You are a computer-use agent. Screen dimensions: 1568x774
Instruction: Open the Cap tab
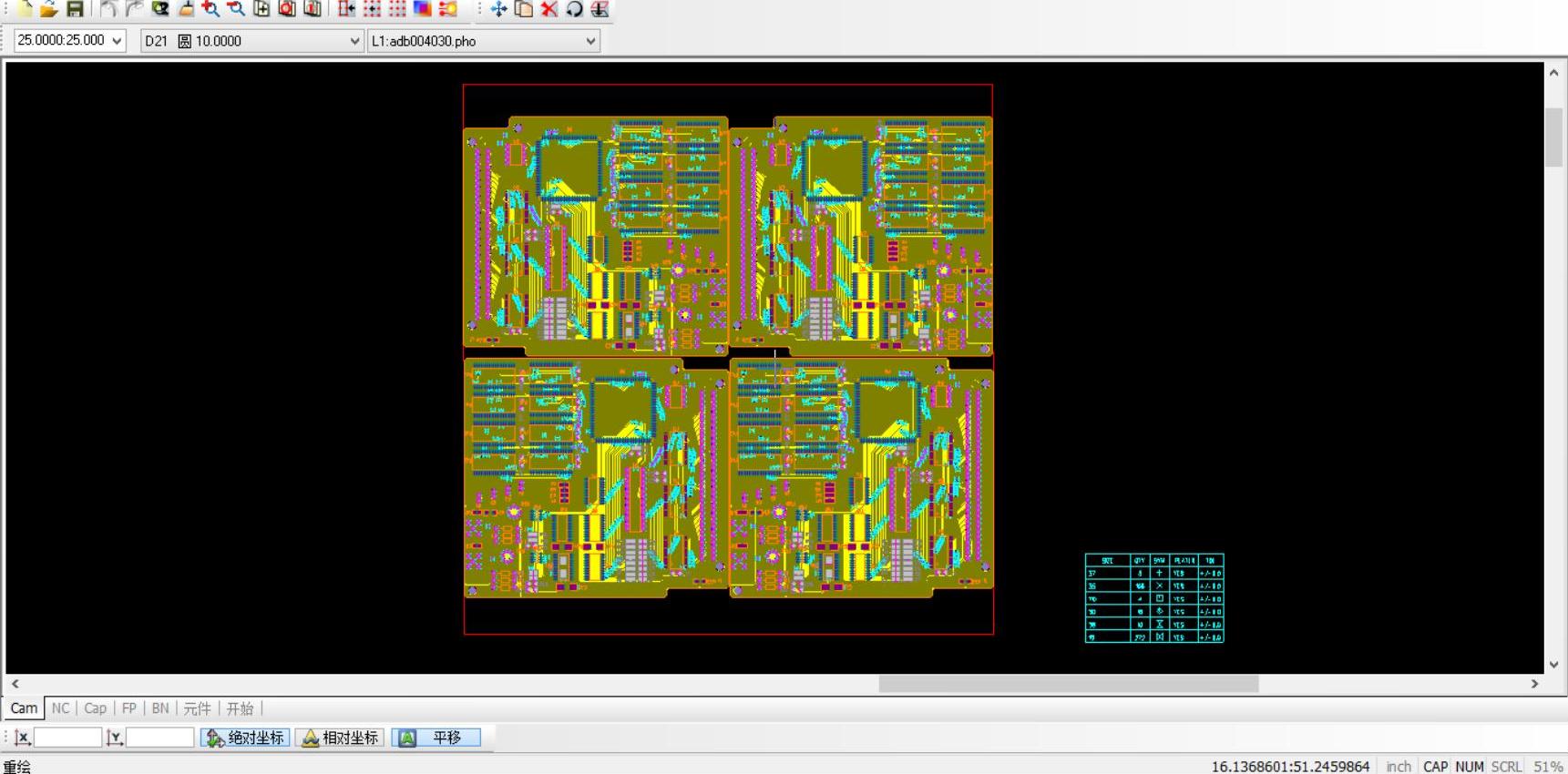(95, 708)
